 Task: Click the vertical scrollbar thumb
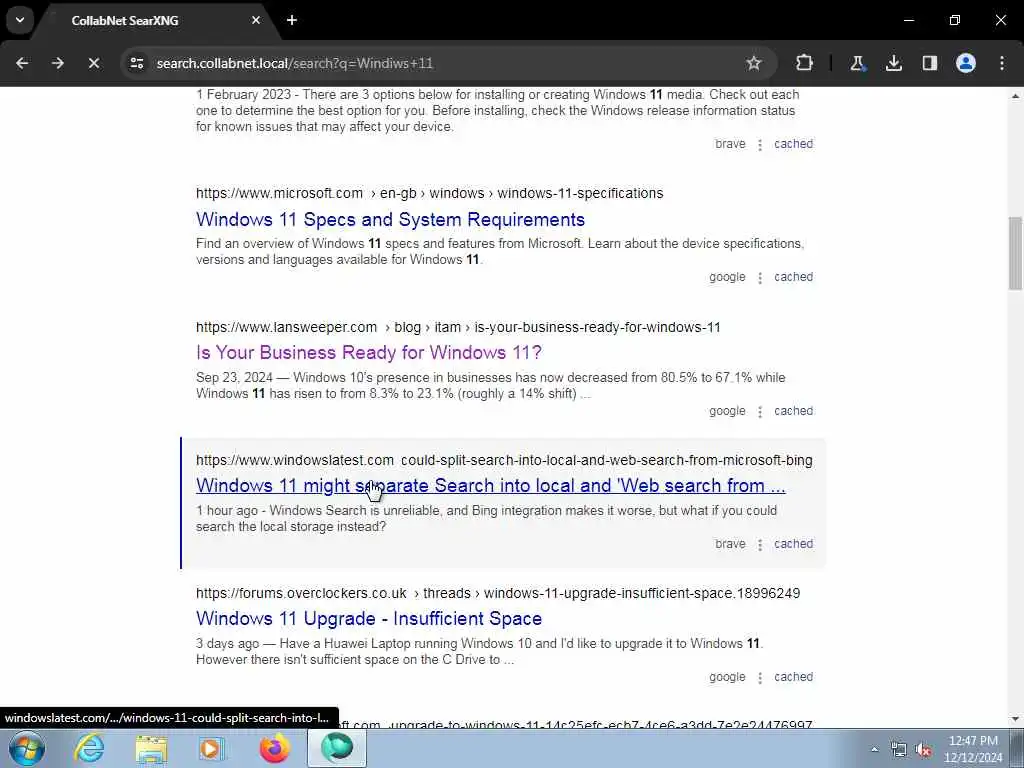[x=1015, y=253]
